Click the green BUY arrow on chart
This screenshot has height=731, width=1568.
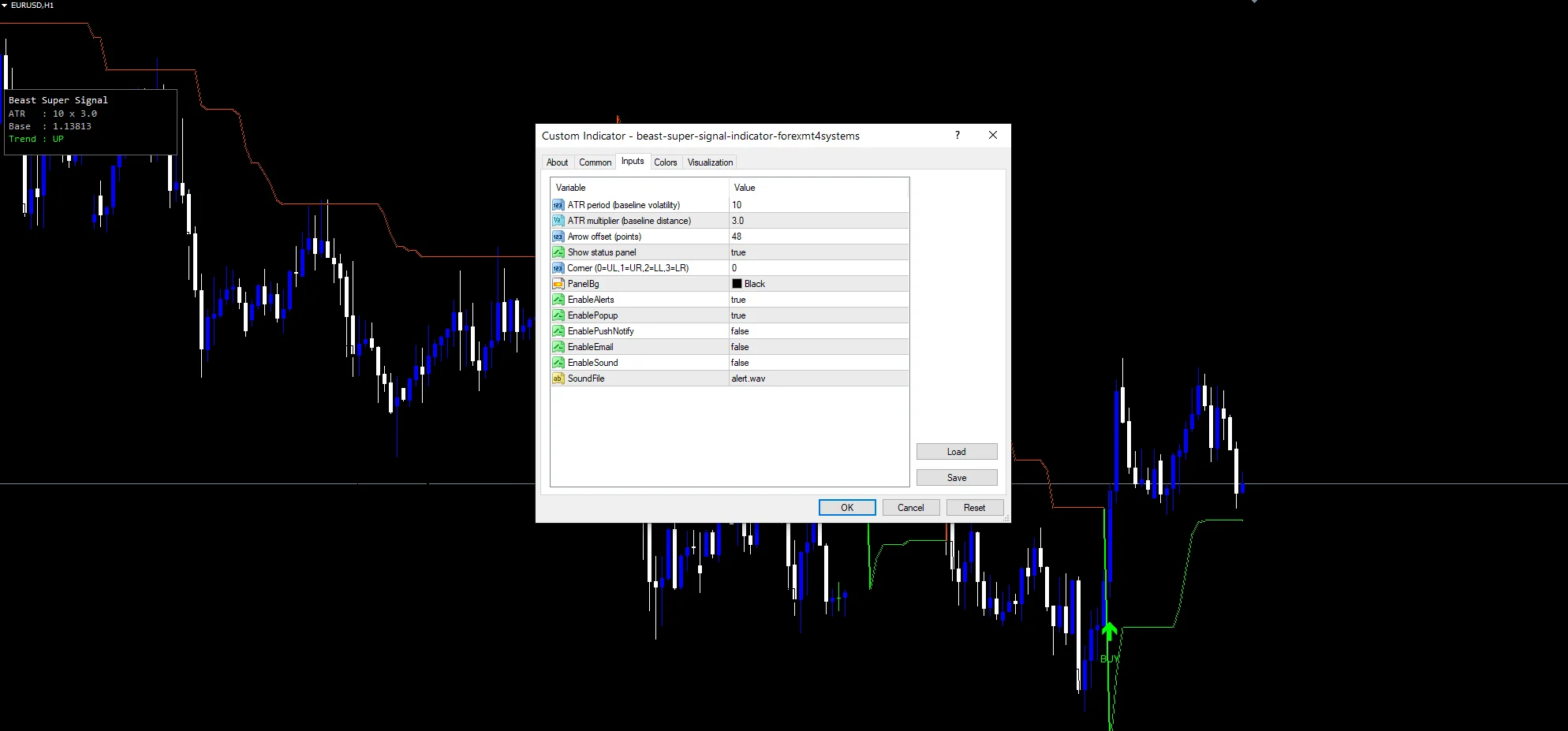click(1109, 631)
